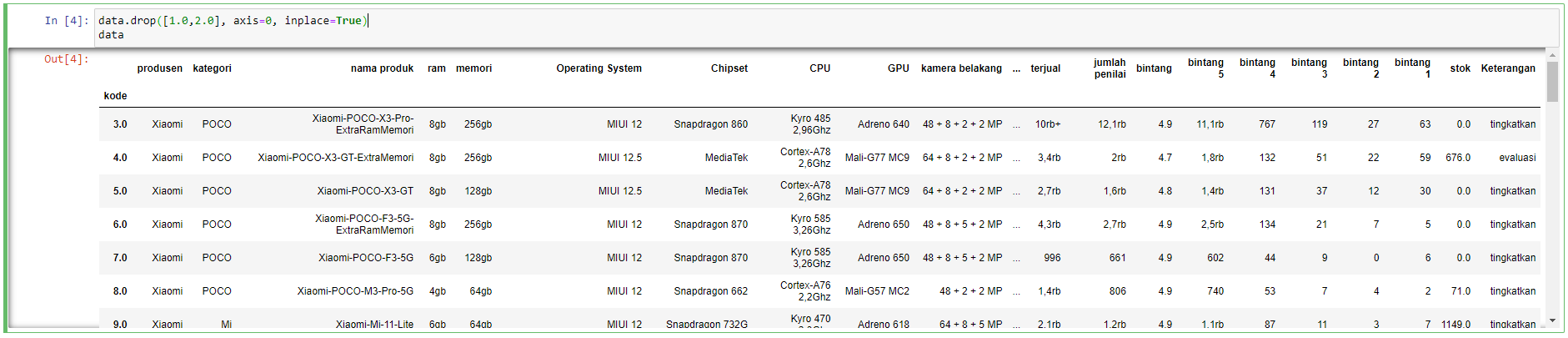
Task: Click the 'stok' column header
Action: point(1460,68)
